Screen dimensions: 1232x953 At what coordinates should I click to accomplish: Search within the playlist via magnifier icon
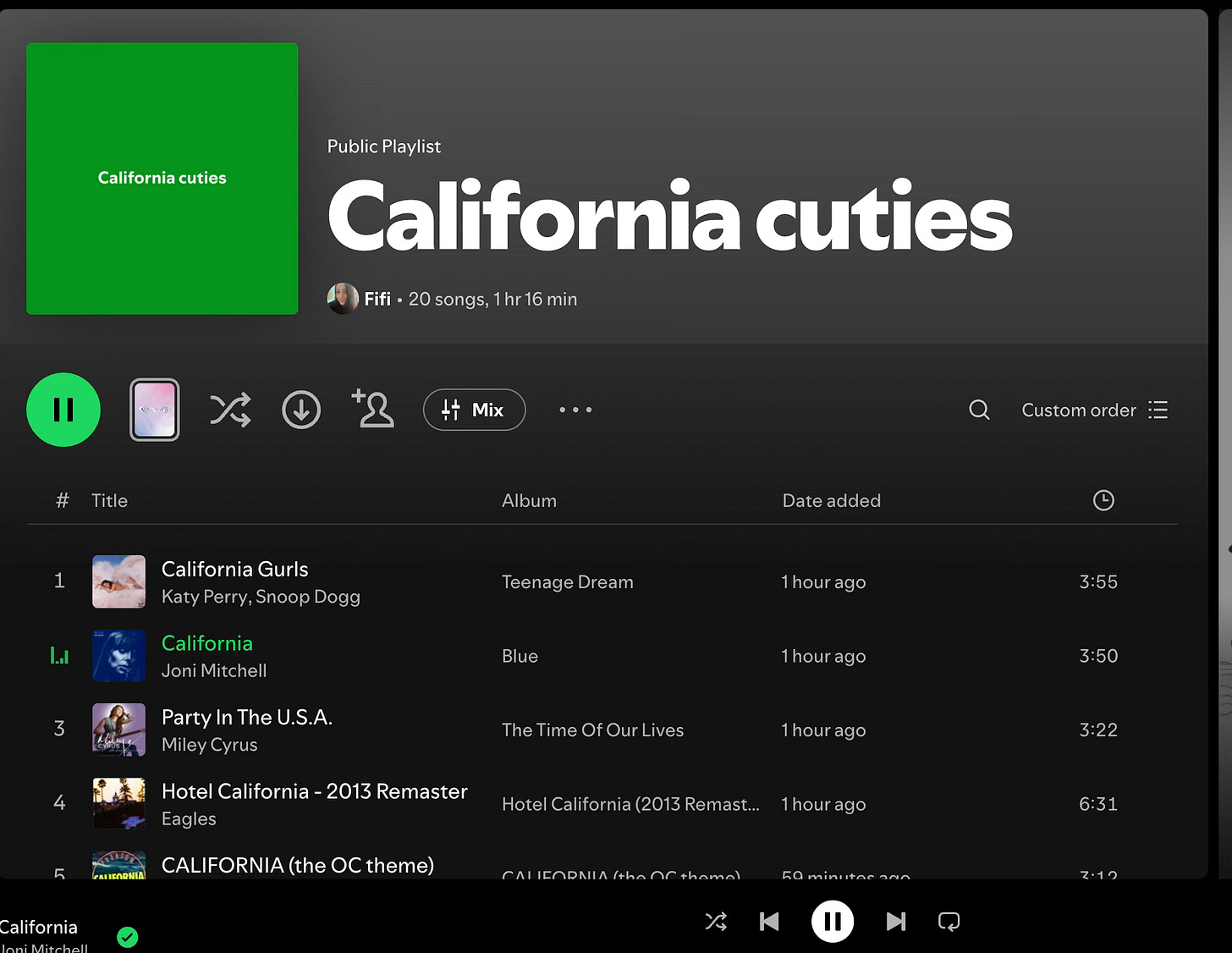click(x=979, y=410)
